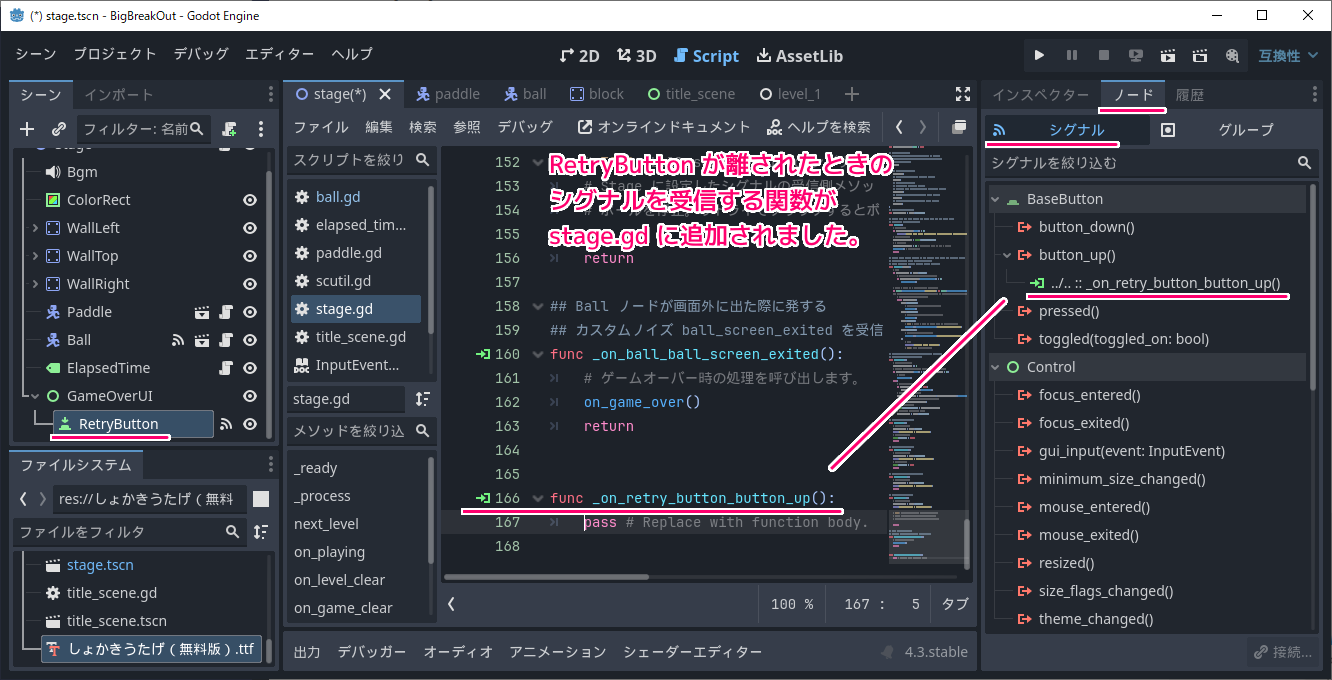Switch to the 3D workspace
Viewport: 1332px width, 680px height.
tap(636, 56)
